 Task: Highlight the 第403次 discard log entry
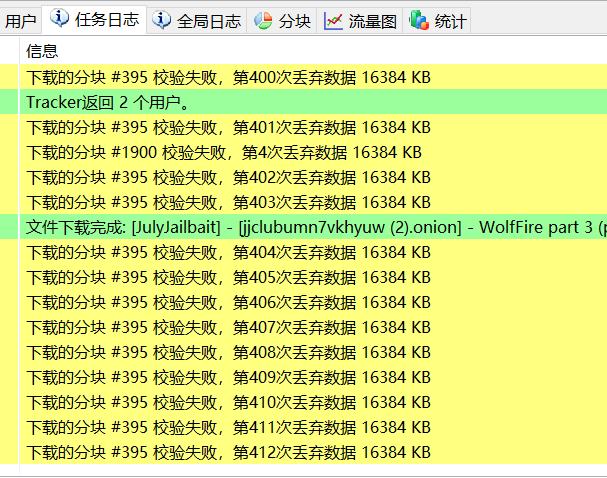tap(228, 202)
